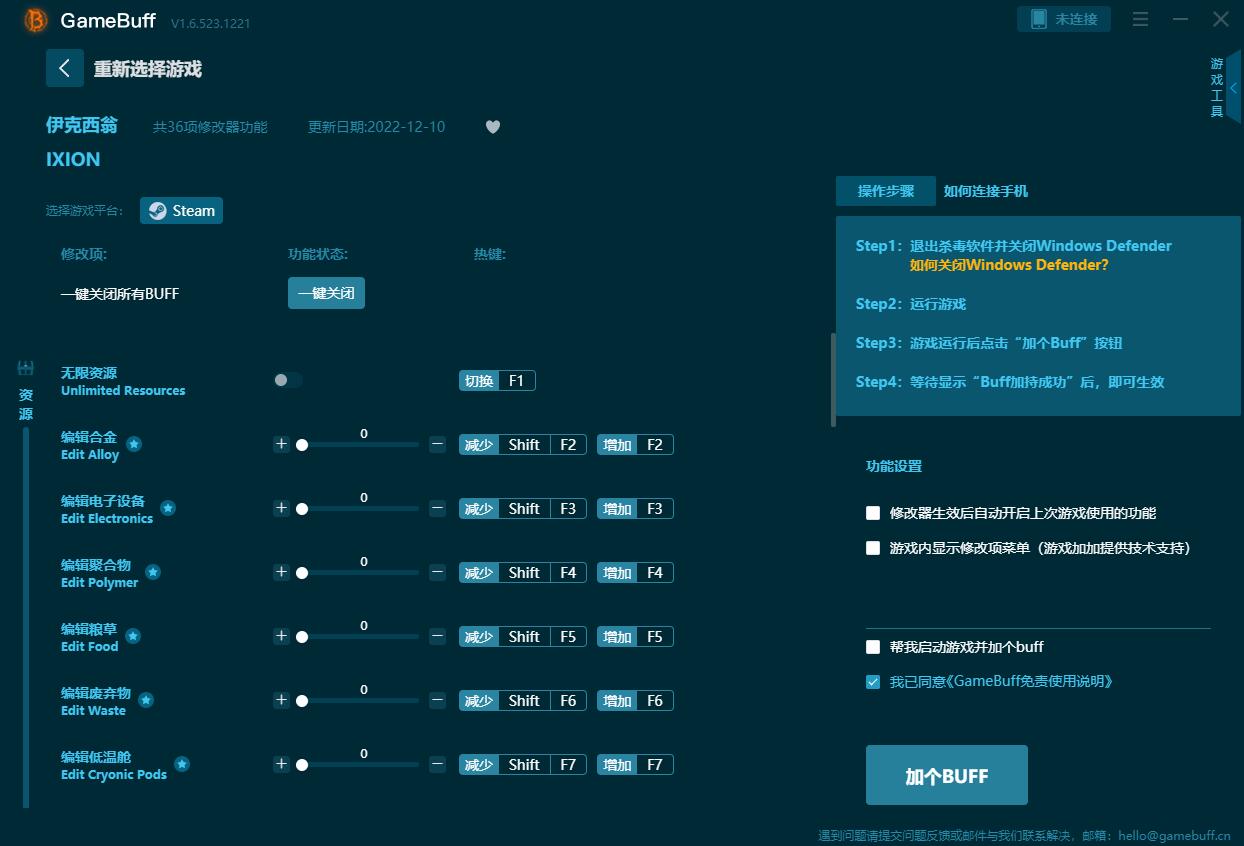Screen dimensions: 1244x846
Task: Click F3 increase hotkey for Edit Electronics
Action: (635, 508)
